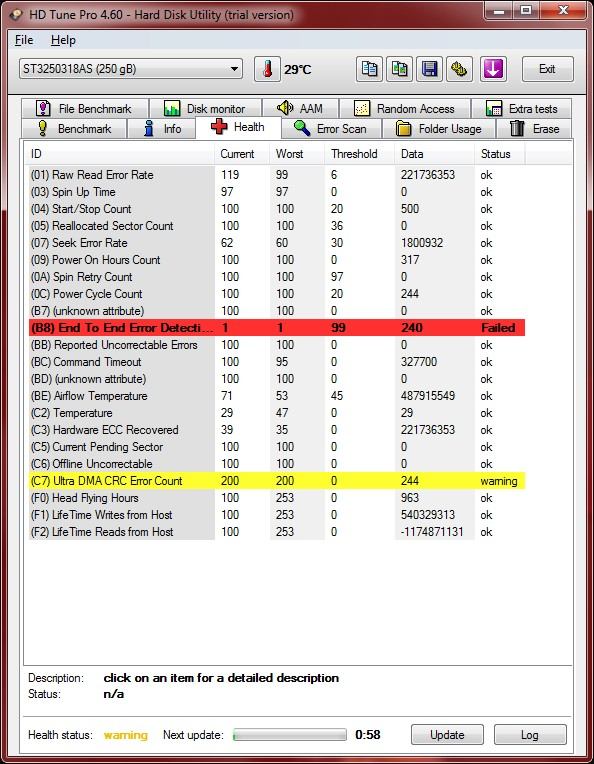The image size is (594, 764).
Task: Sort by the Current column header
Action: click(x=242, y=154)
